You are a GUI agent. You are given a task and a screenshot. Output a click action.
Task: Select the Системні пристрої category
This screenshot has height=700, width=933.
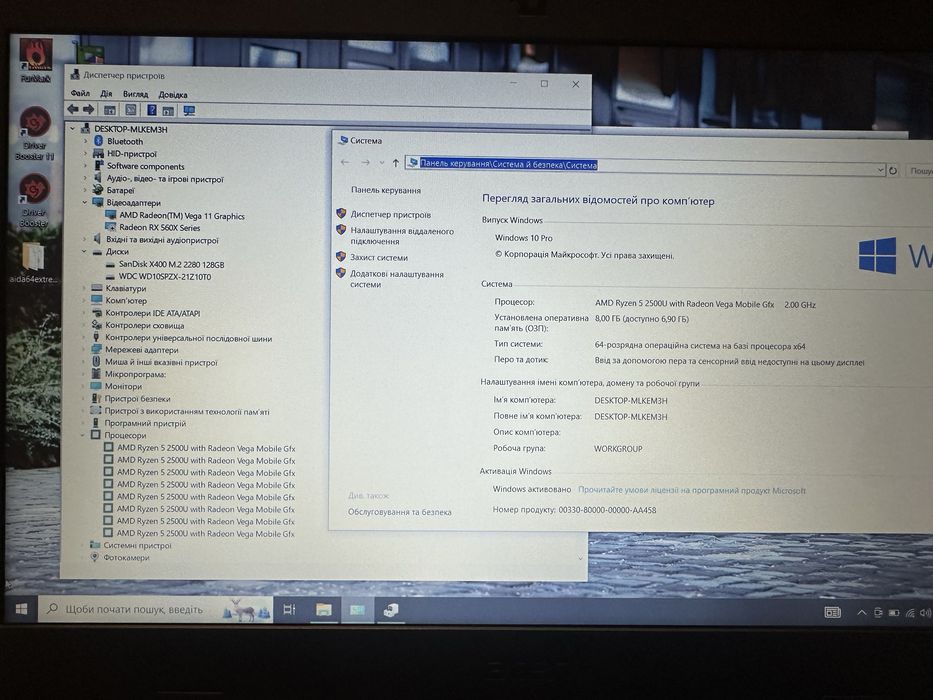pos(137,545)
